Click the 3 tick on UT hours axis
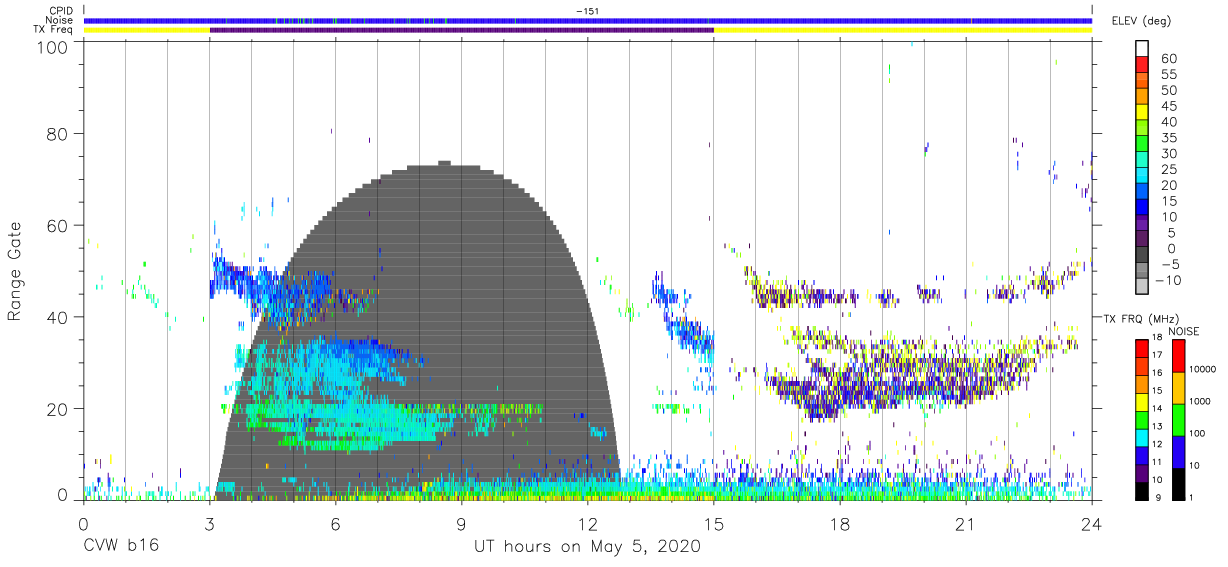 tap(210, 525)
